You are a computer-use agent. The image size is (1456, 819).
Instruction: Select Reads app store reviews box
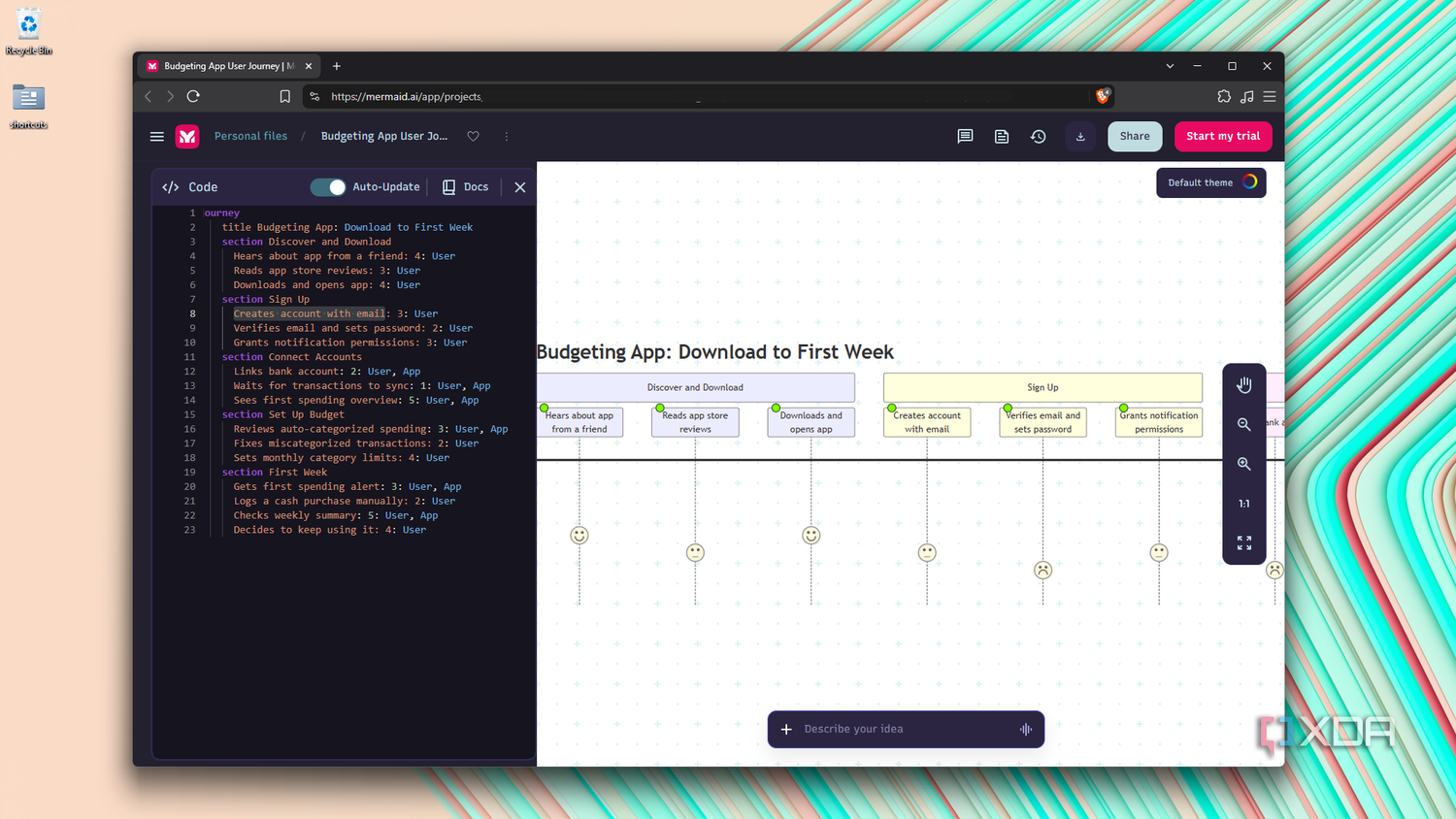[695, 422]
